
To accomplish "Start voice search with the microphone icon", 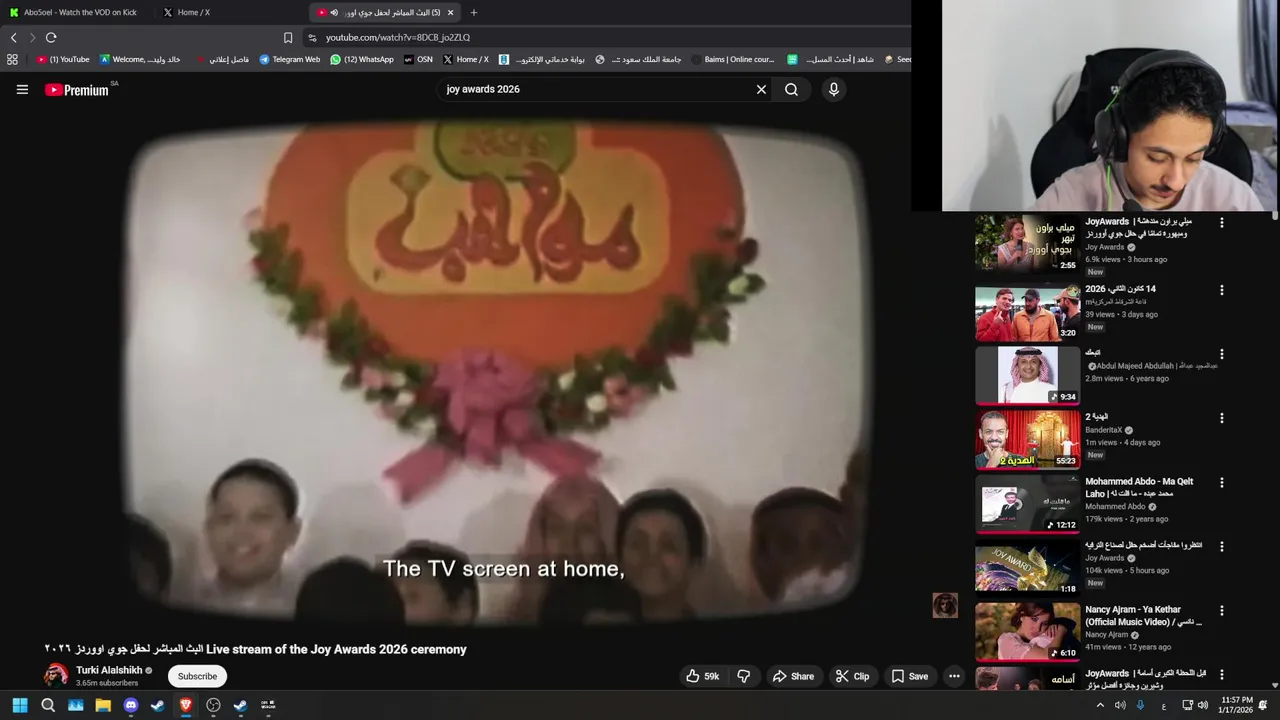I will [x=833, y=89].
